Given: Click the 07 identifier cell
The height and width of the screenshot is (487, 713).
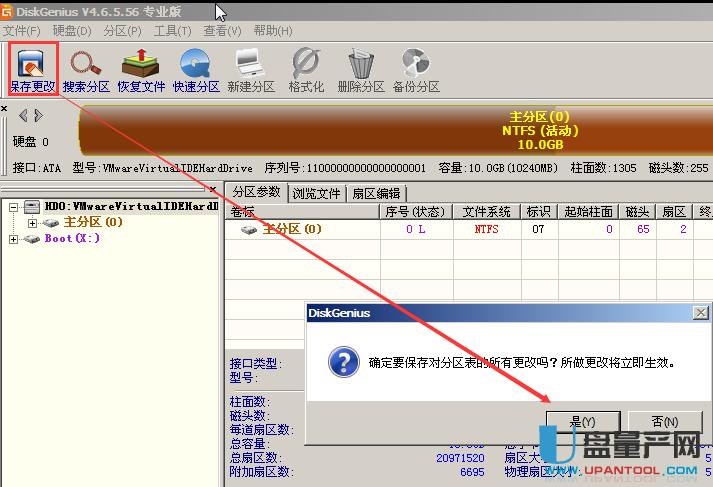Looking at the screenshot, I should click(539, 229).
